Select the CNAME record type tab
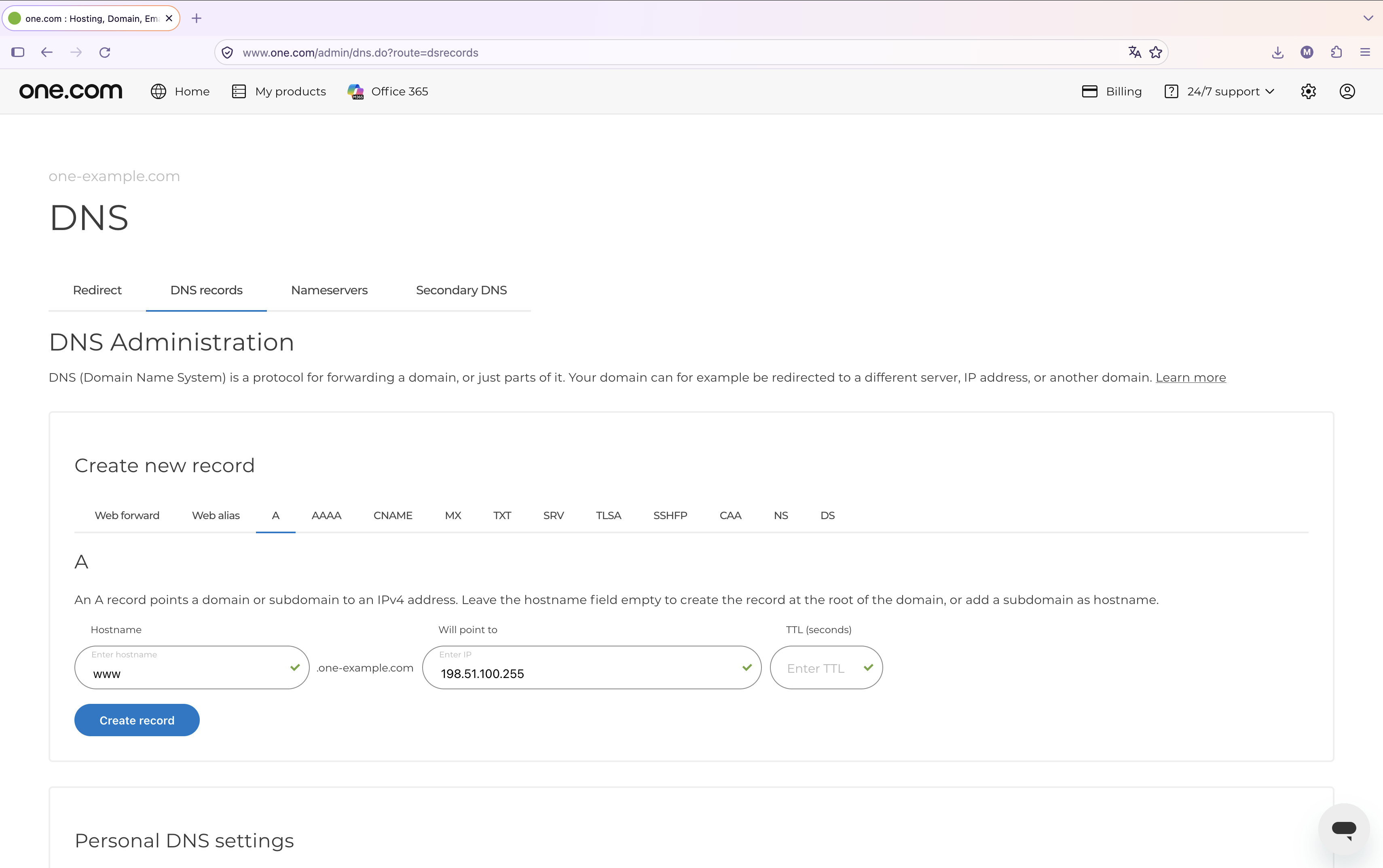Screen dimensions: 1383x868 point(393,515)
